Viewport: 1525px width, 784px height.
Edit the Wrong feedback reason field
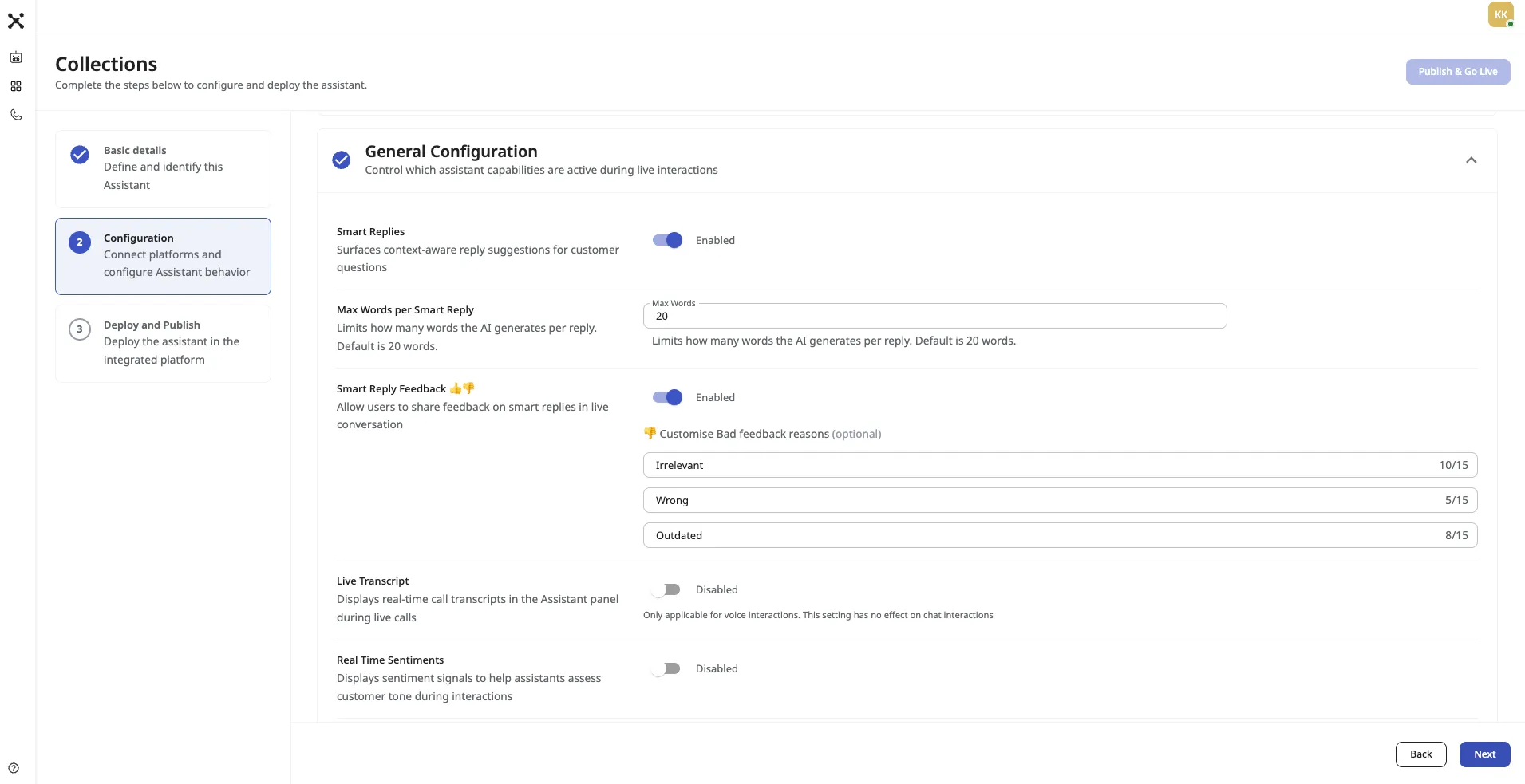click(1060, 500)
